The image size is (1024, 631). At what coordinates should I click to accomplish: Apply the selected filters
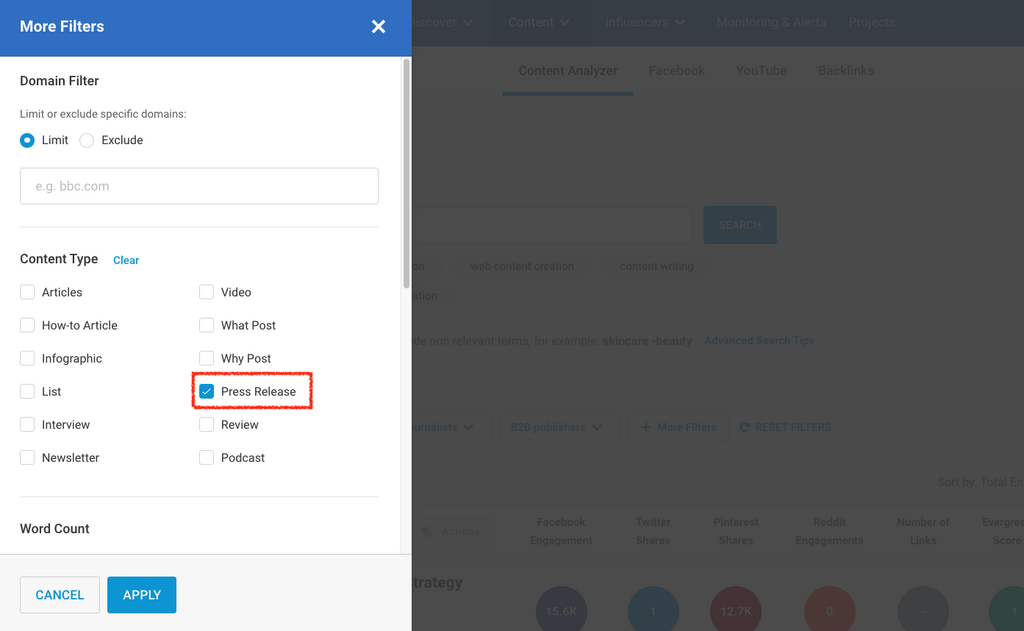tap(141, 595)
